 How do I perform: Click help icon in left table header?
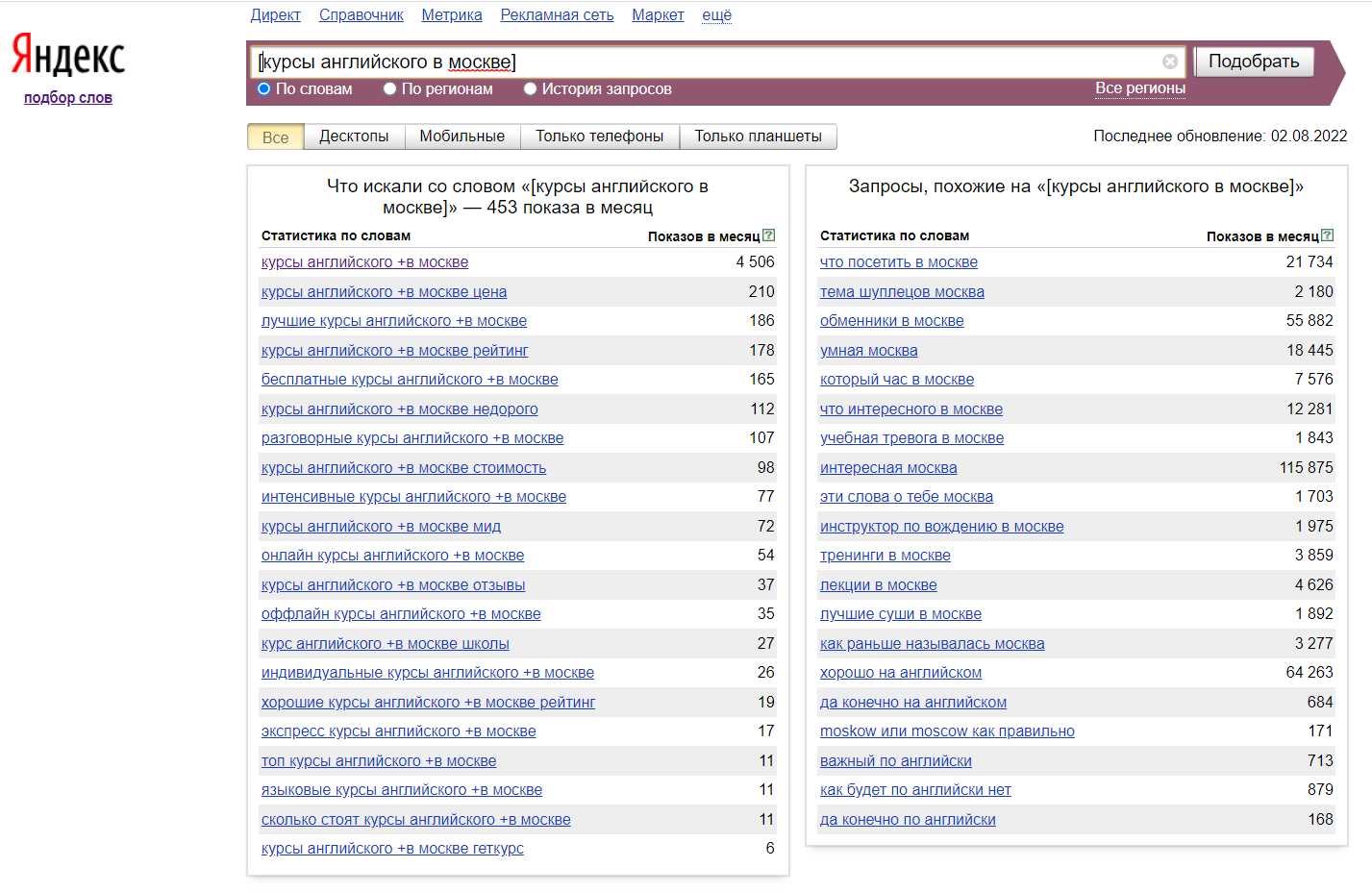click(x=768, y=235)
